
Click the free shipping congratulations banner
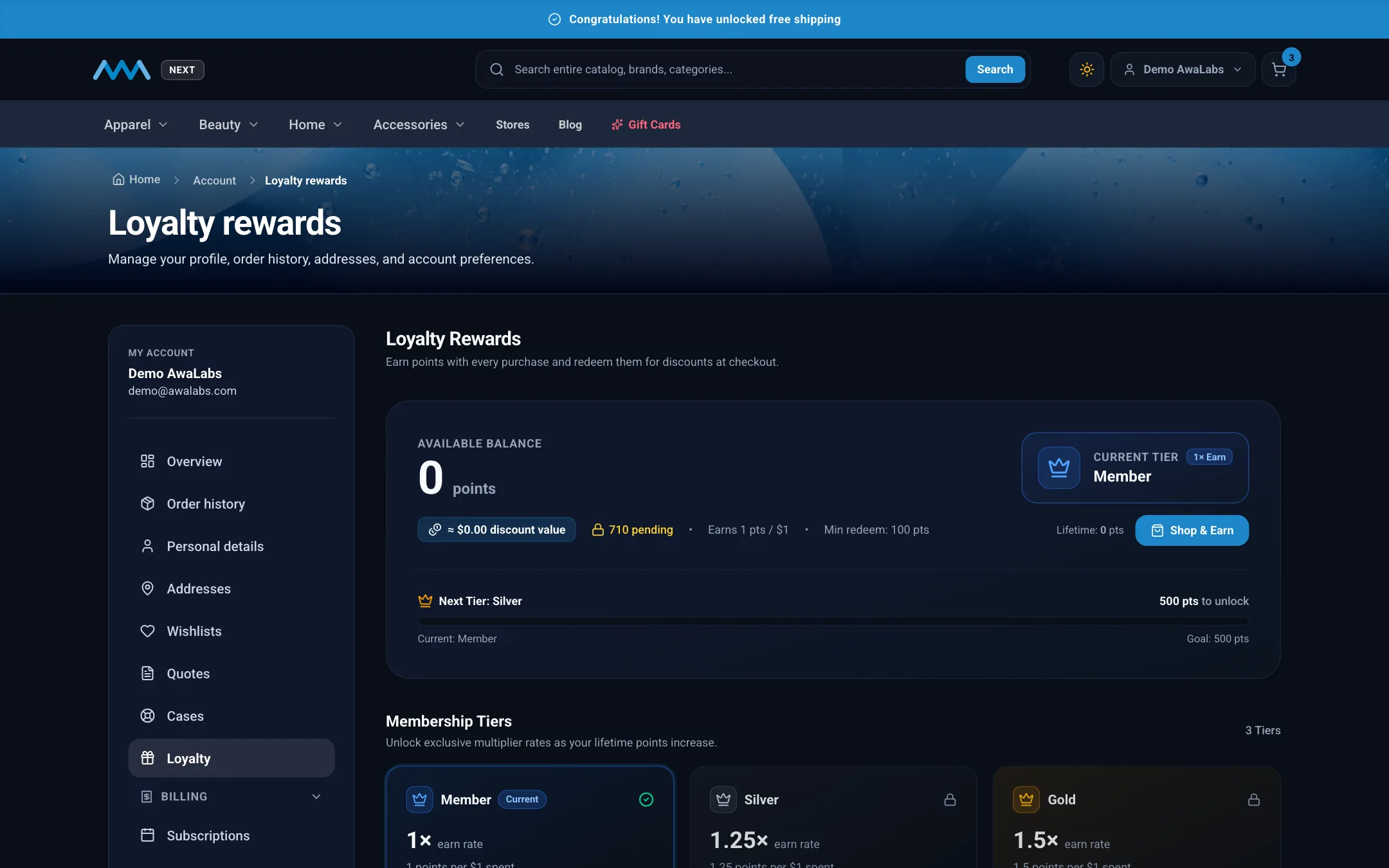point(694,19)
